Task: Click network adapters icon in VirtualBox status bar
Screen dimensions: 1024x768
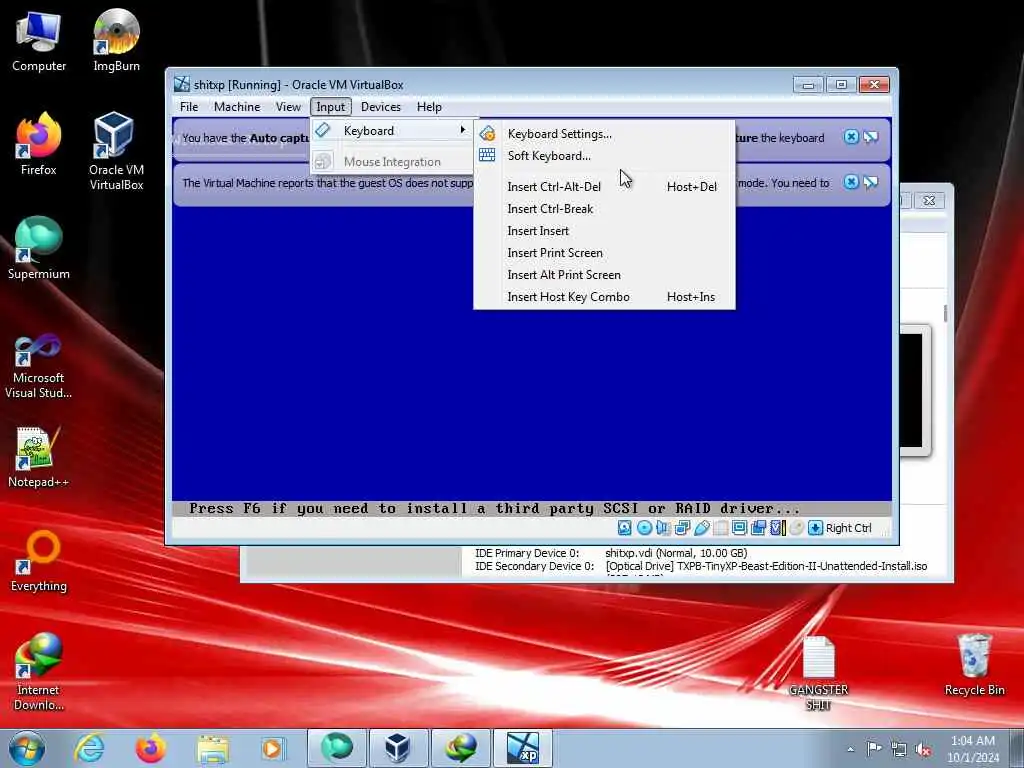Action: [x=682, y=528]
